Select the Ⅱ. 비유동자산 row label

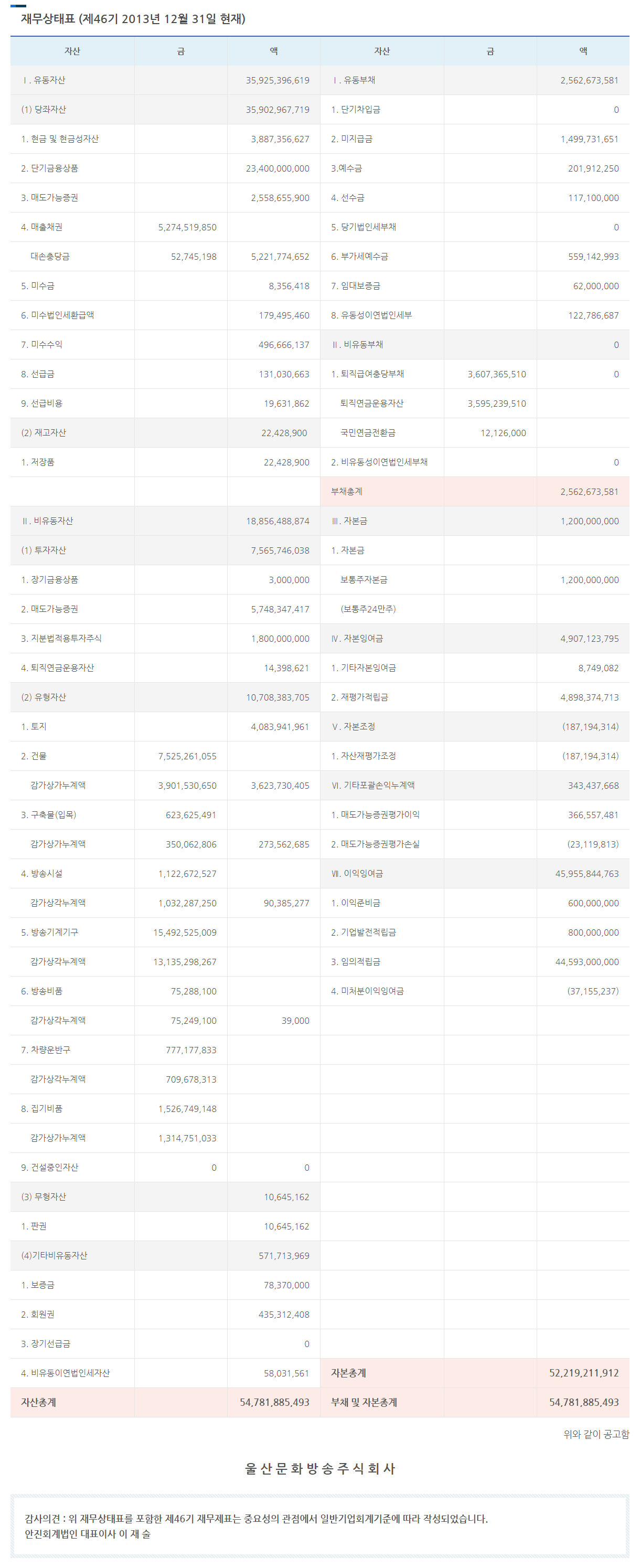click(x=47, y=521)
